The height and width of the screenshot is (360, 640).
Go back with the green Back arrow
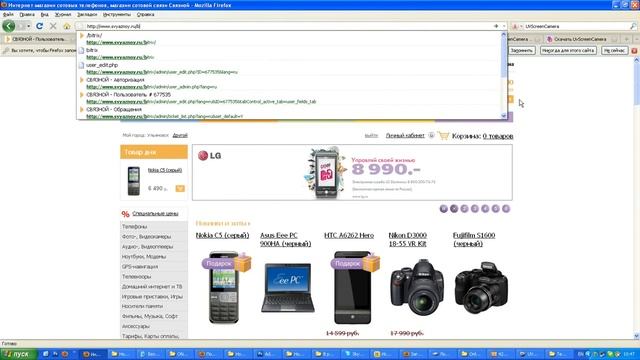9,26
